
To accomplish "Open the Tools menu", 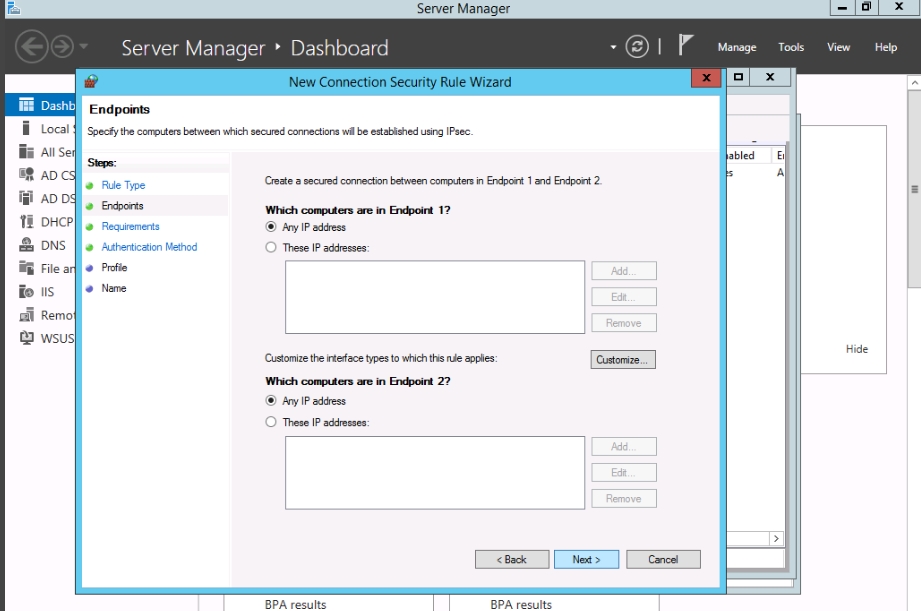I will pyautogui.click(x=791, y=47).
